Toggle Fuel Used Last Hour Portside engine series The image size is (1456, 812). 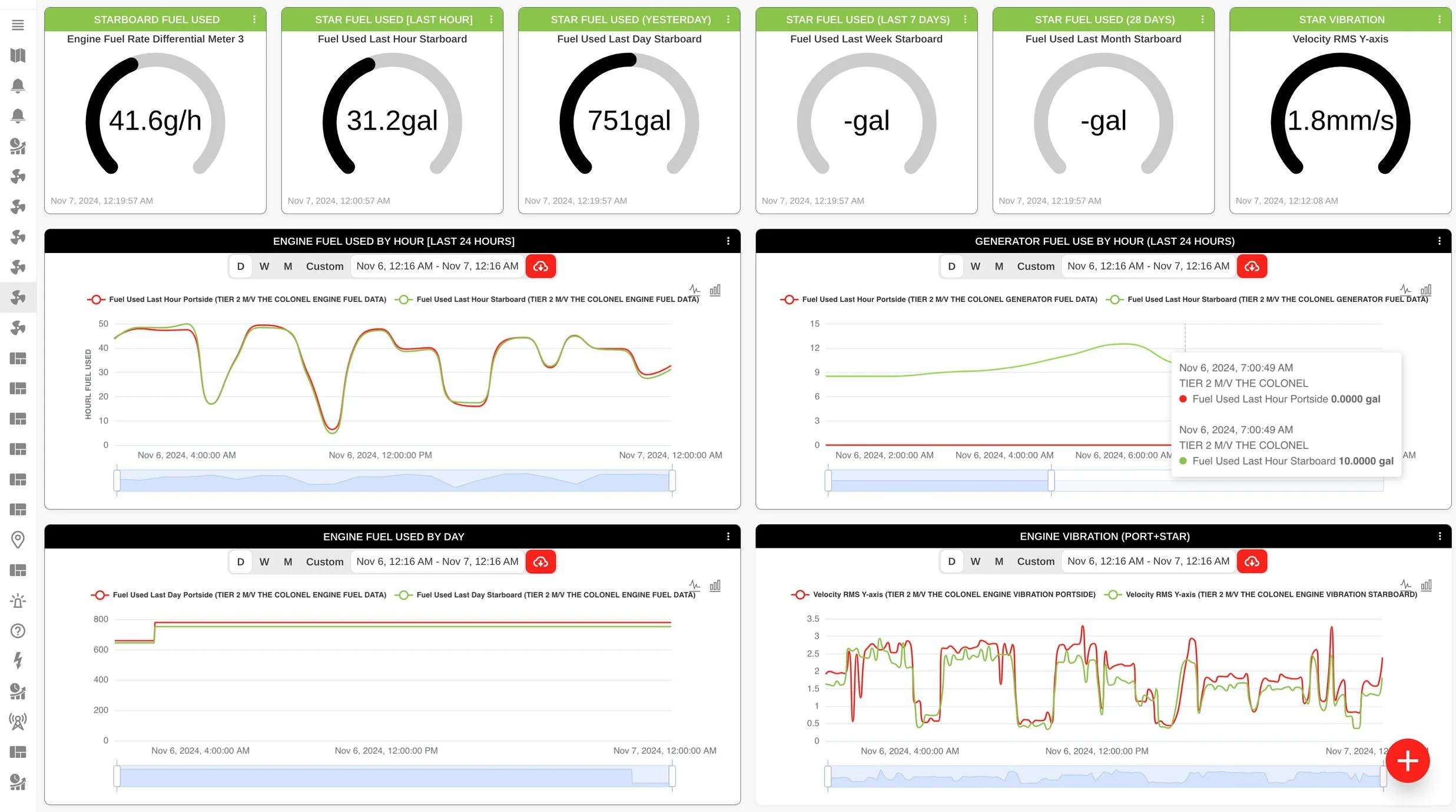(x=247, y=299)
